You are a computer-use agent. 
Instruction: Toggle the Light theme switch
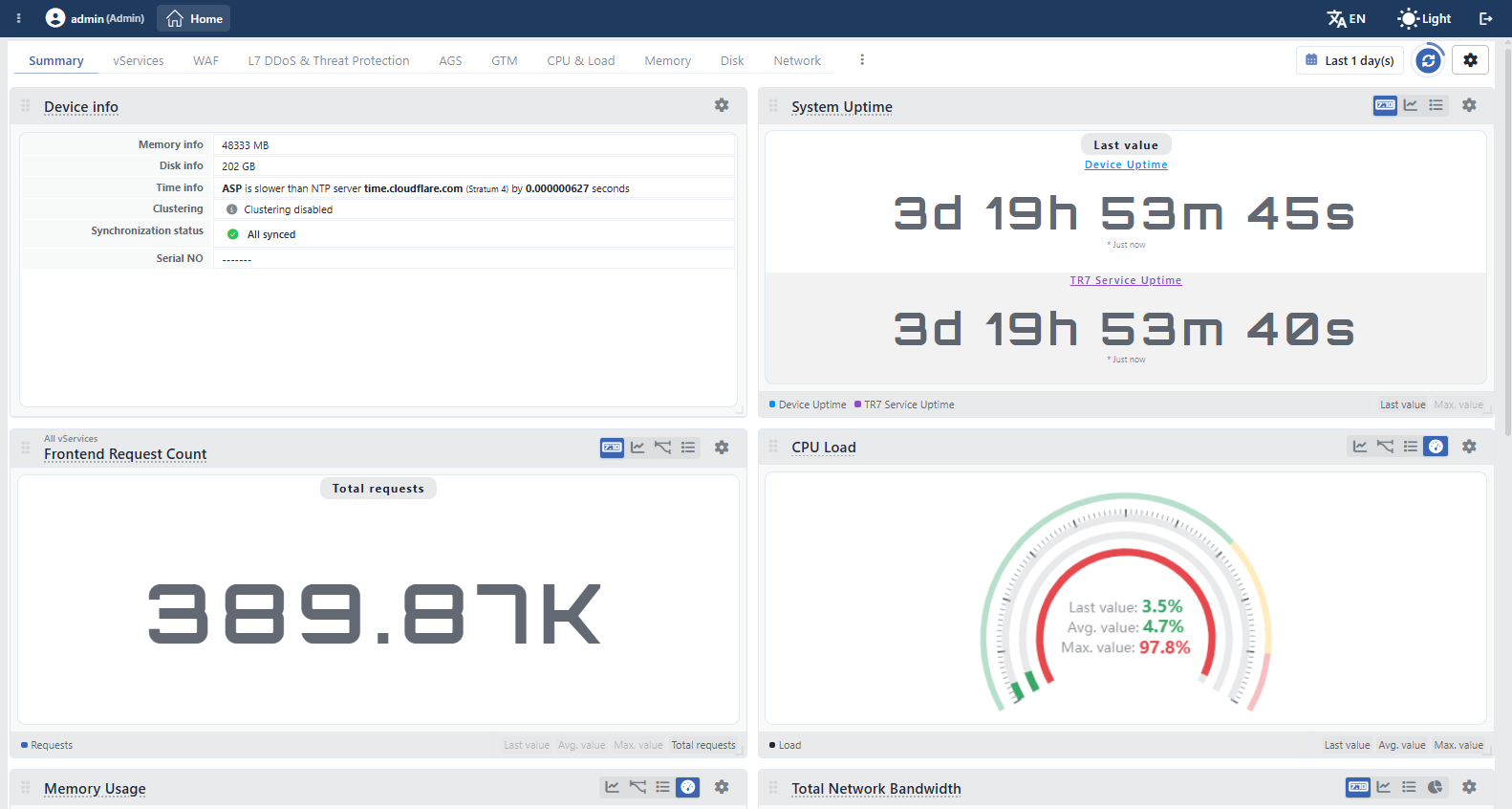(x=1424, y=18)
